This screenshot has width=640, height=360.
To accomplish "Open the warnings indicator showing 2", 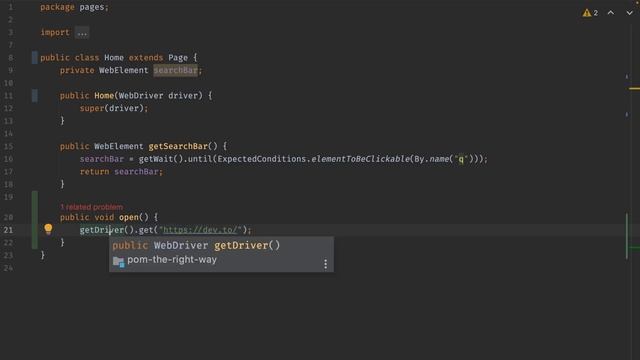I will coord(590,13).
